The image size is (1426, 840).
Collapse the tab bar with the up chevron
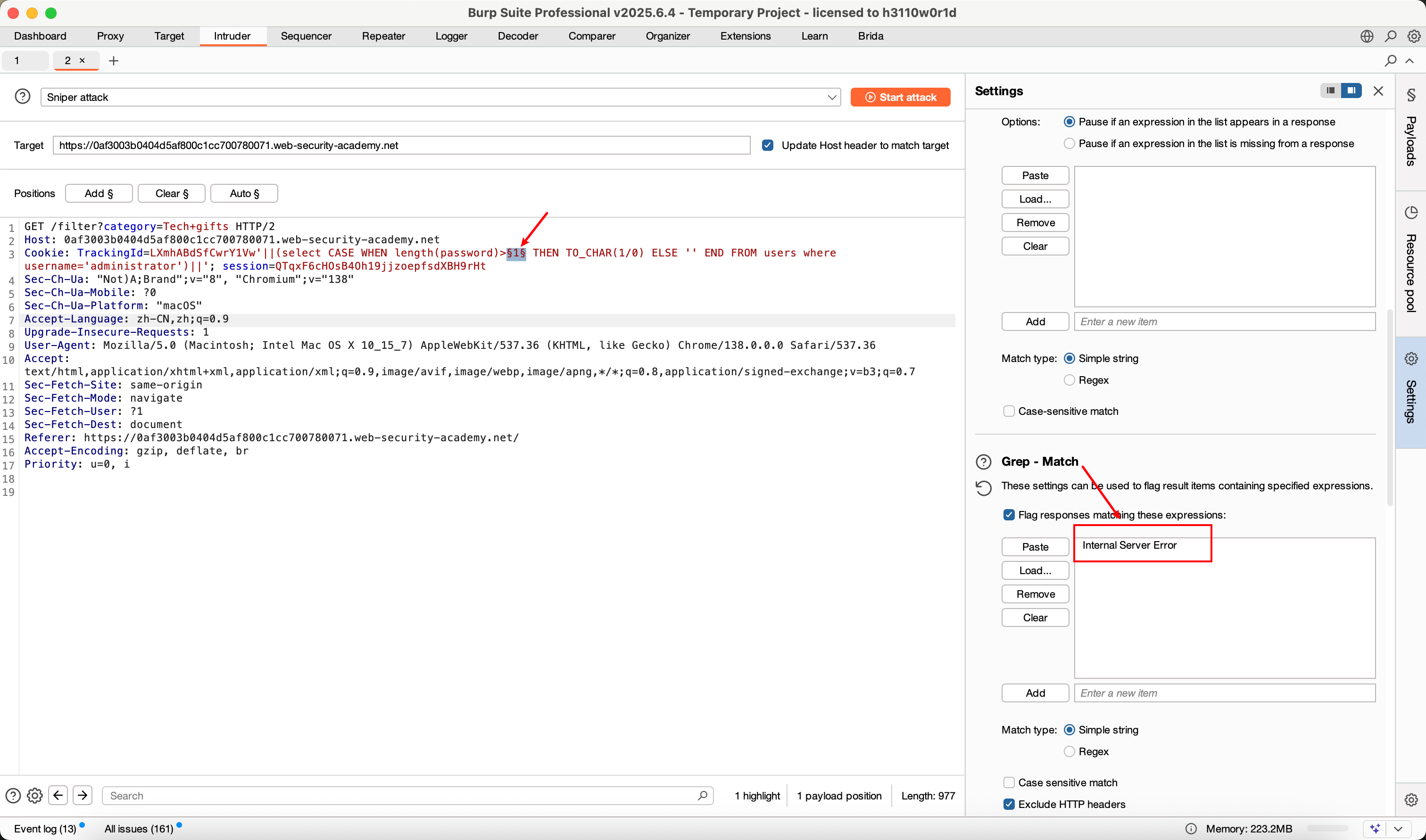click(x=1409, y=60)
